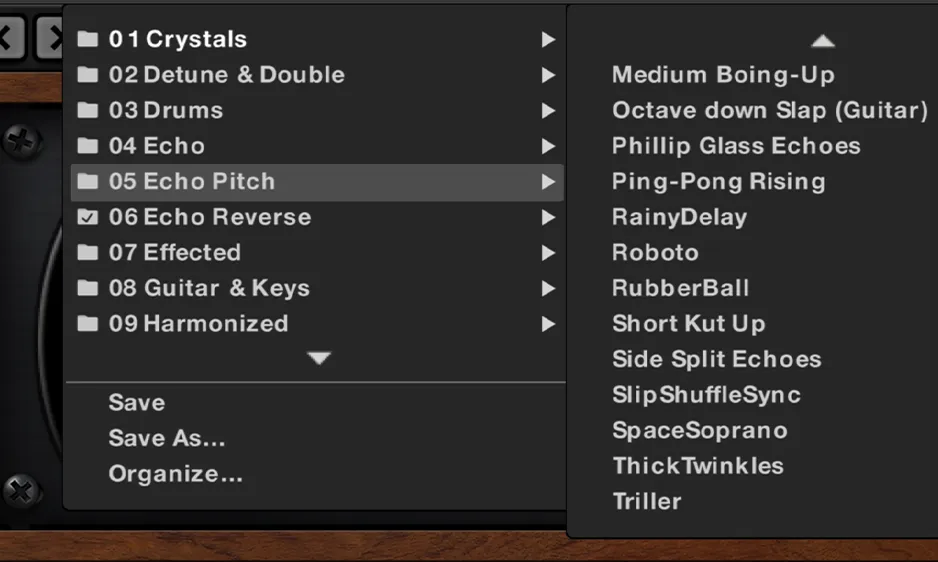Screen dimensions: 938x562
Task: Choose the Phillip Glass Echoes preset
Action: click(736, 146)
